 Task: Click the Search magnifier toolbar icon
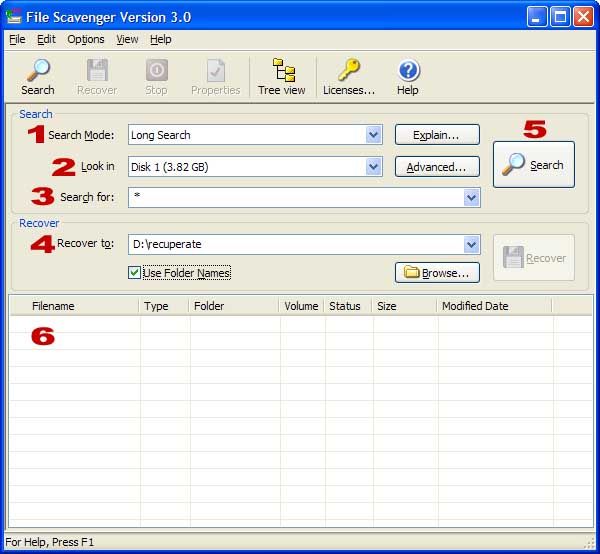(x=38, y=70)
